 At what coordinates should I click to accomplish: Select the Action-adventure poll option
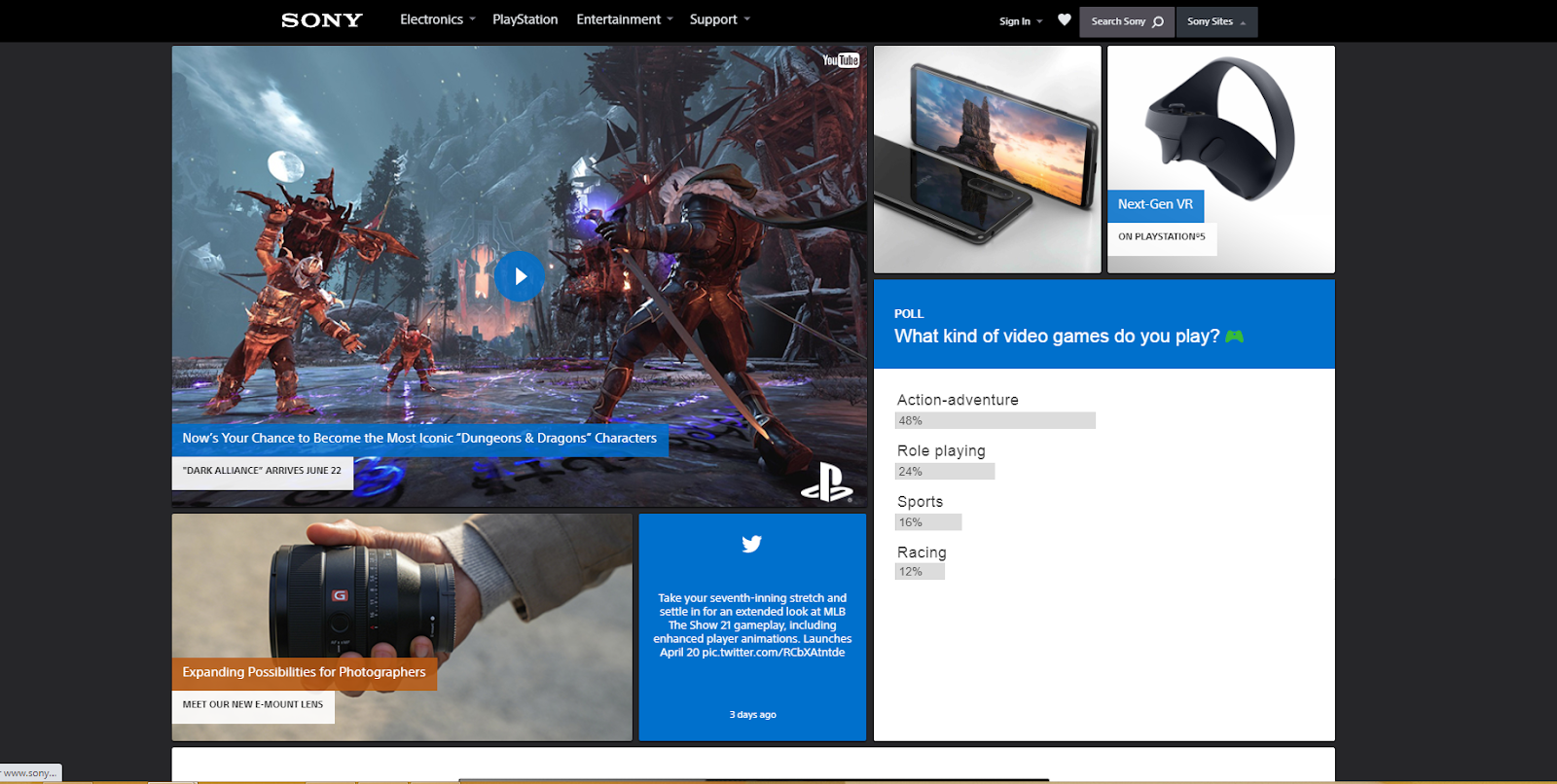pyautogui.click(x=958, y=400)
